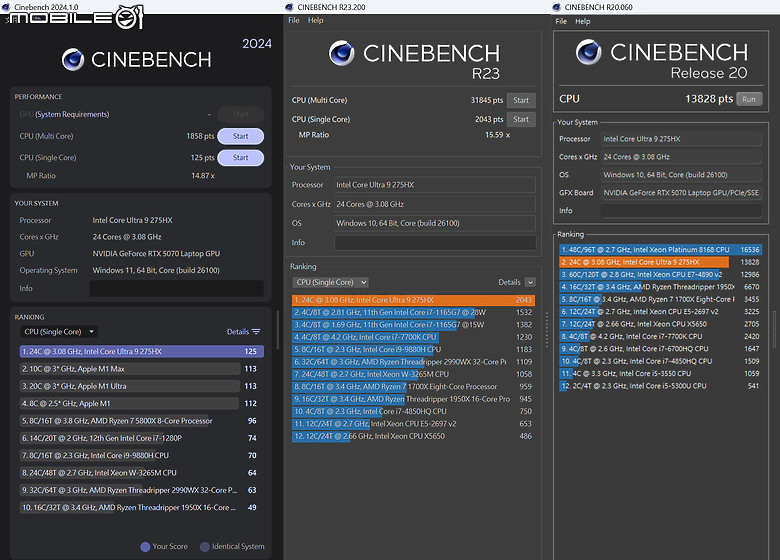
Task: Click the Processor field in Cinebench R23
Action: click(435, 185)
